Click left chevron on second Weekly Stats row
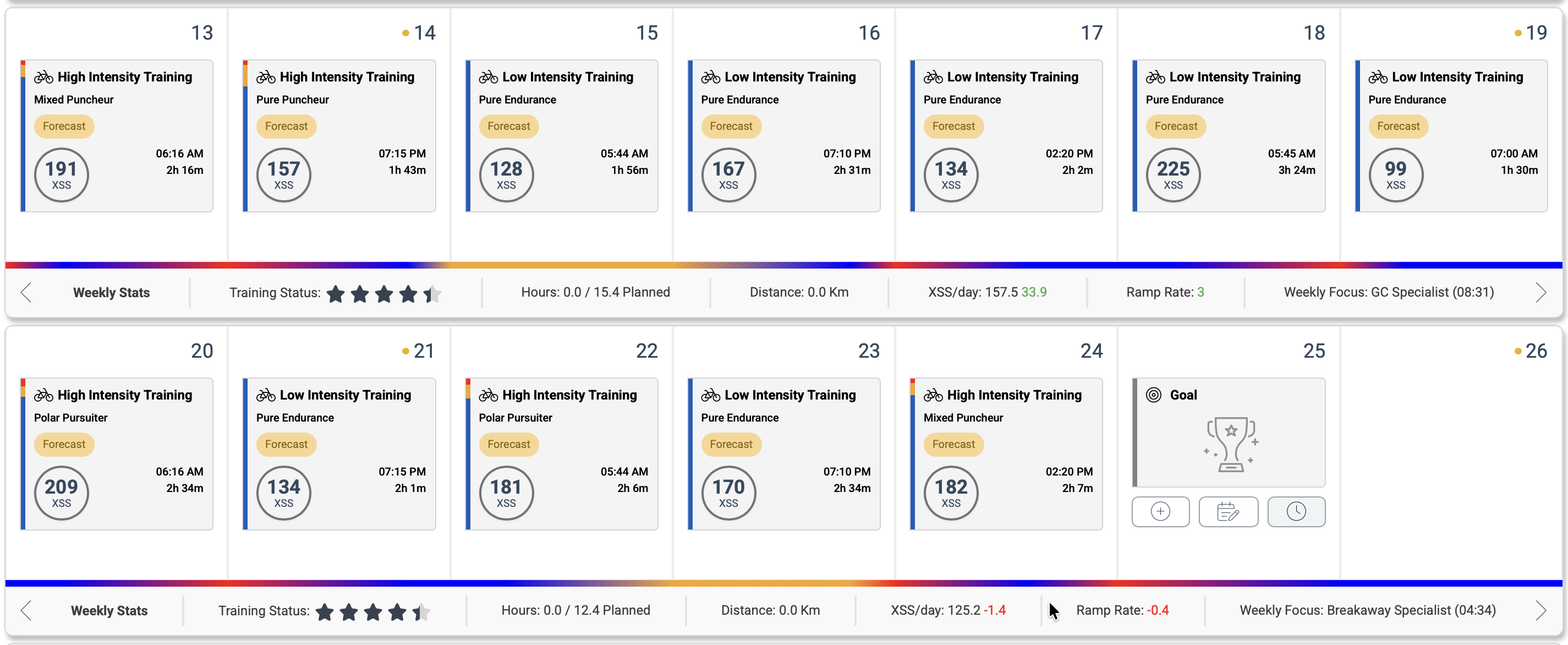 (x=25, y=610)
